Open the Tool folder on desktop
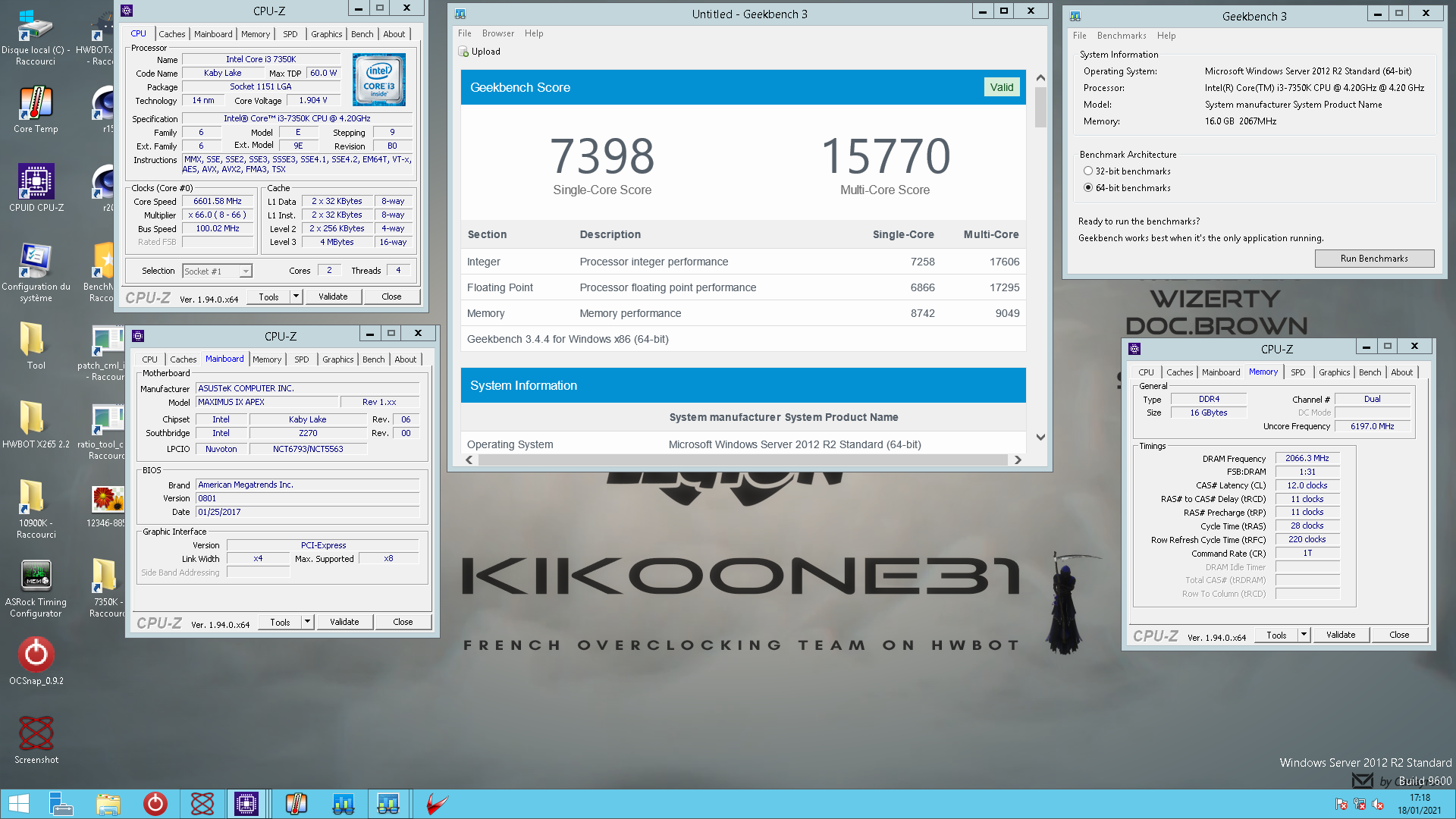The height and width of the screenshot is (819, 1456). pyautogui.click(x=36, y=346)
